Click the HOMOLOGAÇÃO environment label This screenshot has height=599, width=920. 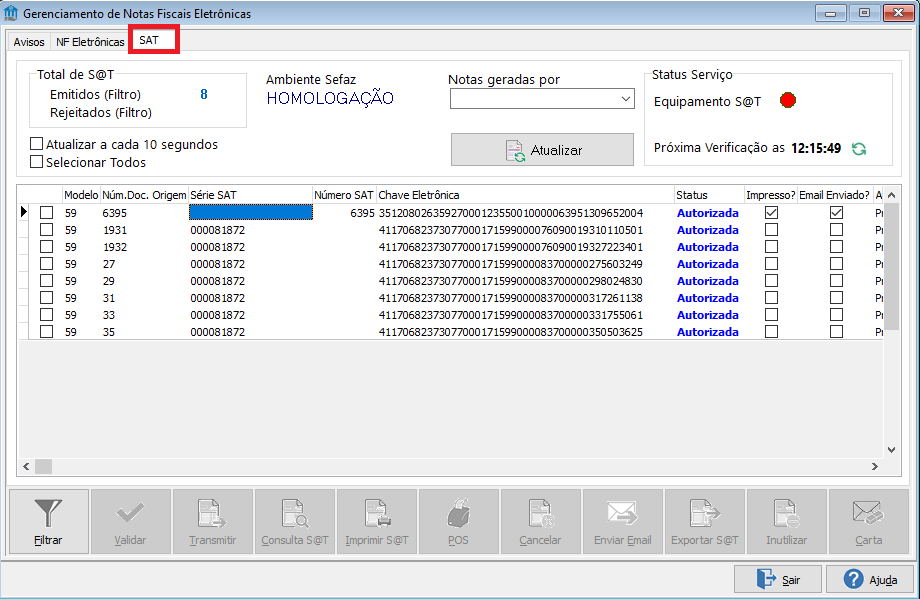tap(330, 98)
